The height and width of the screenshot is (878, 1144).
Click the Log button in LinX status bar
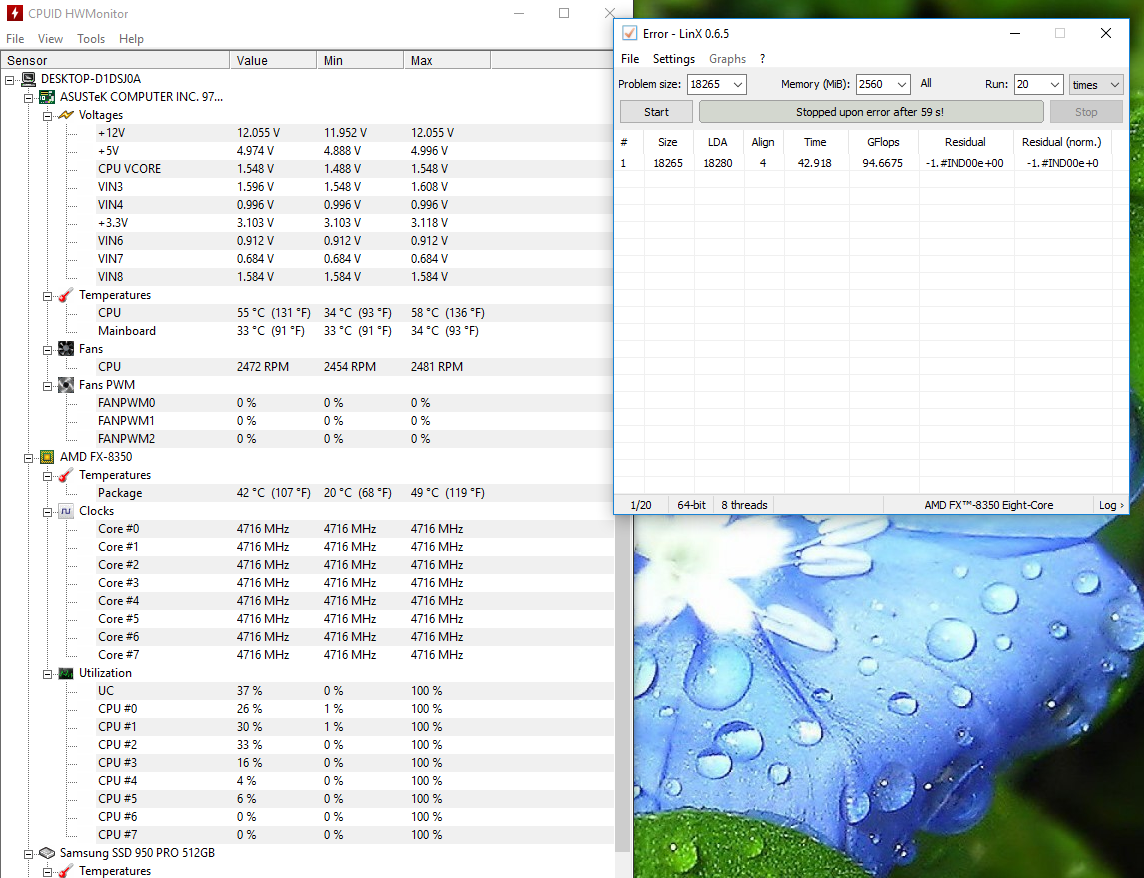point(1111,505)
